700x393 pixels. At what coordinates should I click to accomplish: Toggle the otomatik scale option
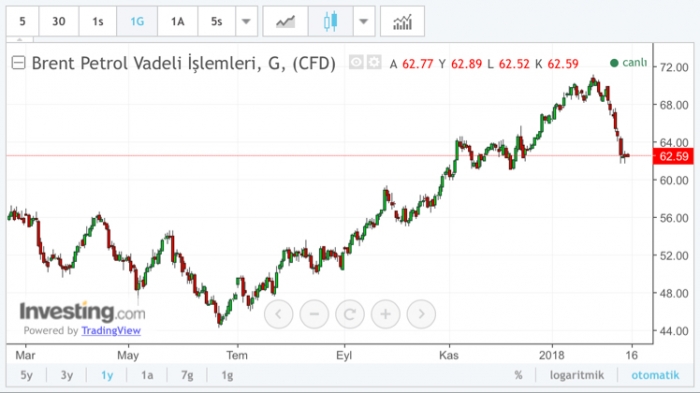[655, 375]
